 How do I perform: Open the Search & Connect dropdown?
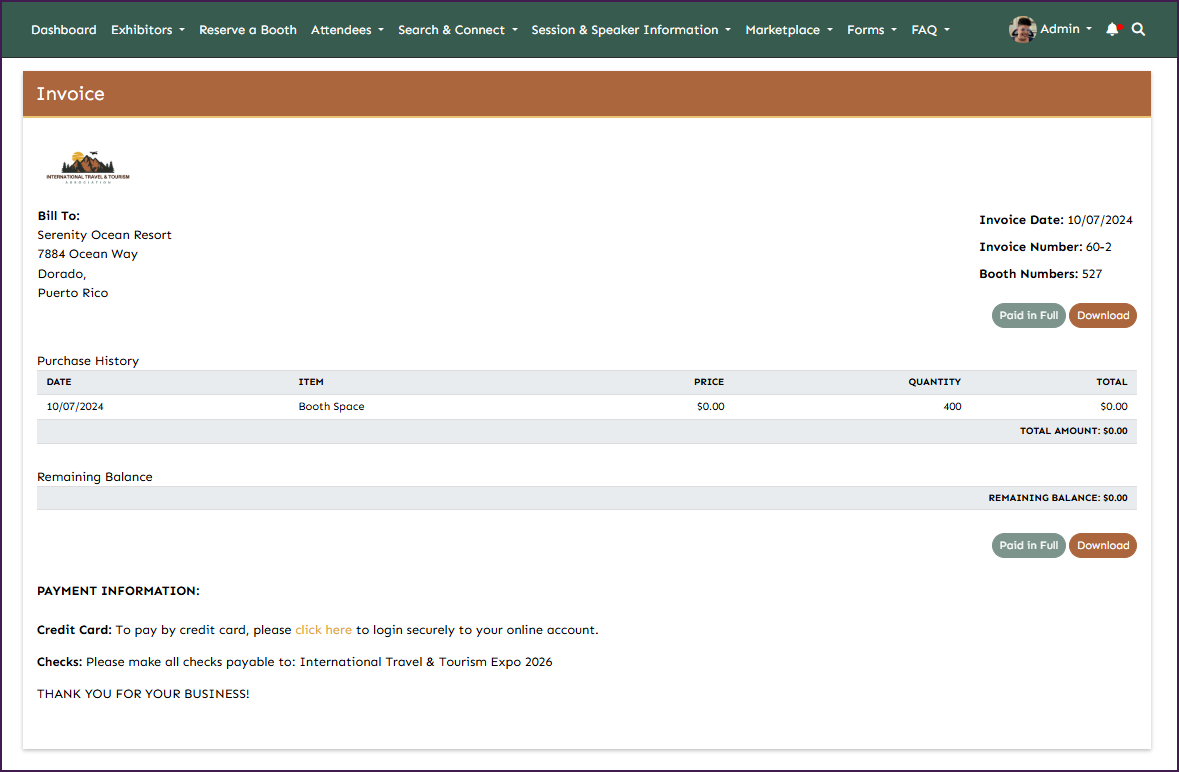[458, 29]
